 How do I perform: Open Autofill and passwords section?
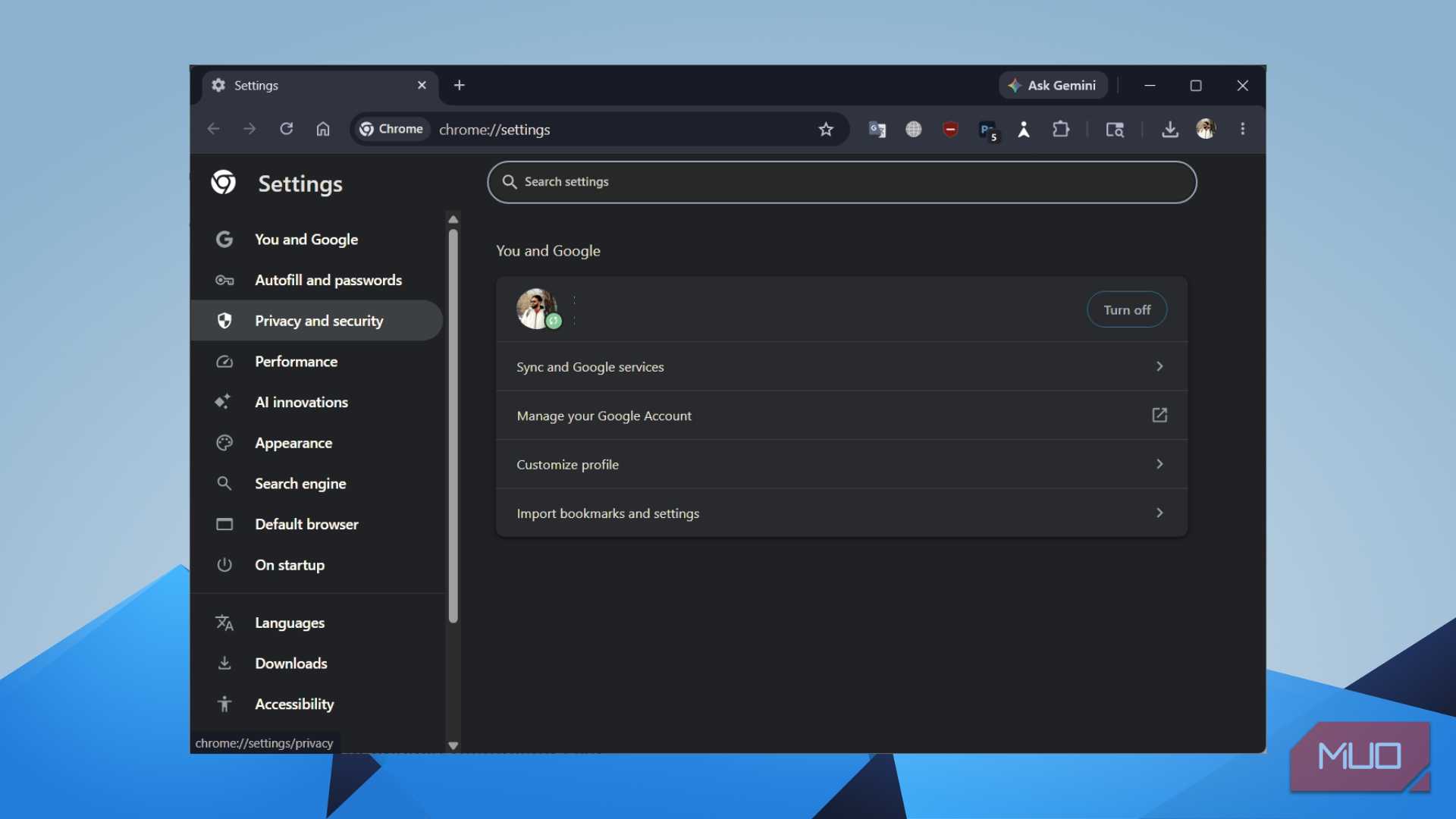(317, 281)
